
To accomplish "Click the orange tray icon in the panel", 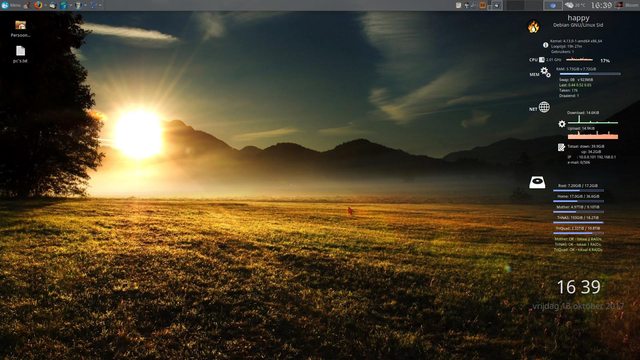I will pyautogui.click(x=482, y=5).
